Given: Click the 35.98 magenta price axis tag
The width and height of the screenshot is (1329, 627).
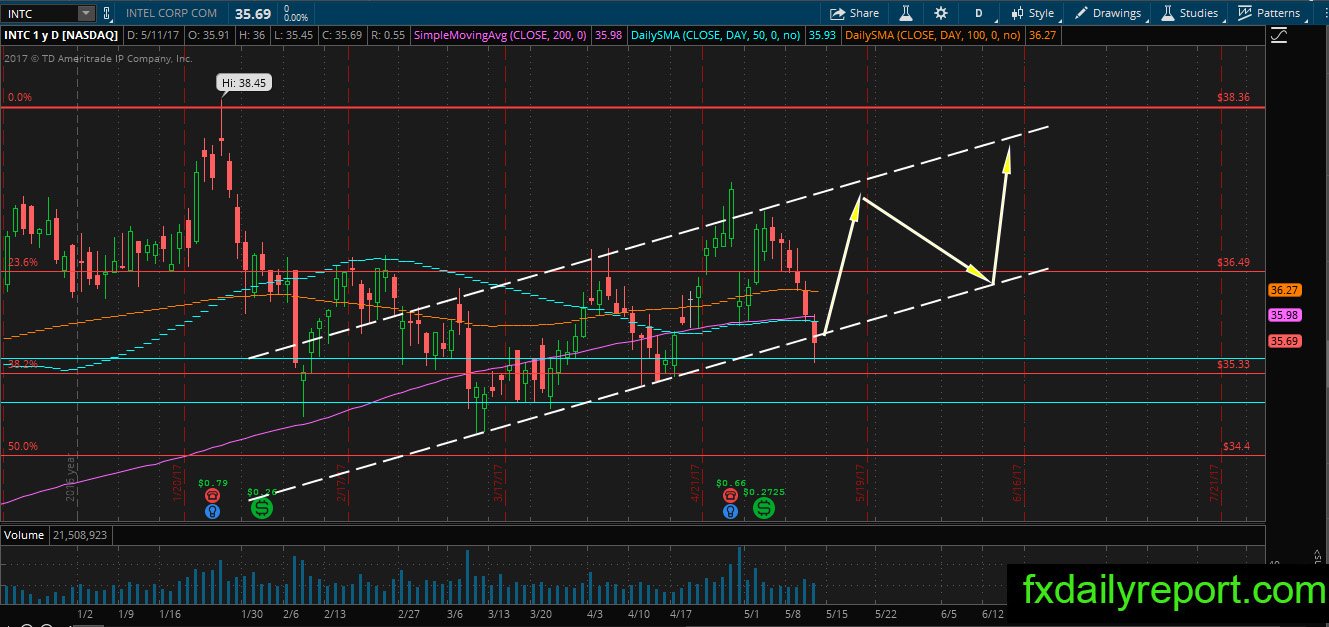Looking at the screenshot, I should coord(1283,314).
